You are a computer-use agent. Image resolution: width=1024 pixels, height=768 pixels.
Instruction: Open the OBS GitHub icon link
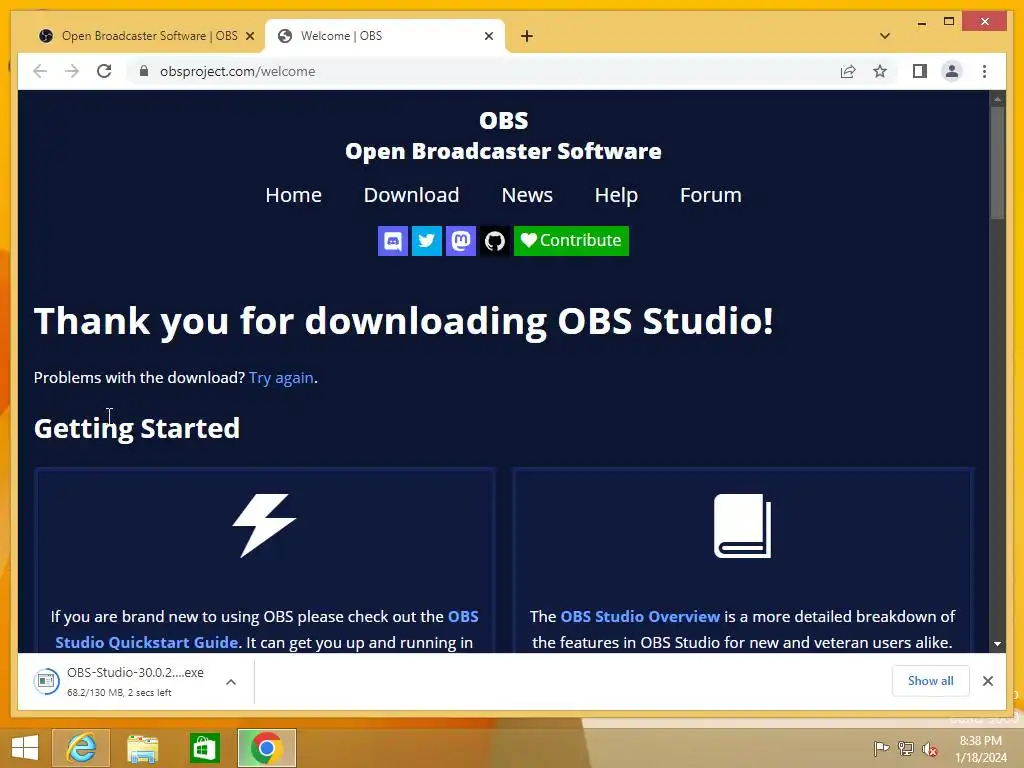[x=494, y=241]
